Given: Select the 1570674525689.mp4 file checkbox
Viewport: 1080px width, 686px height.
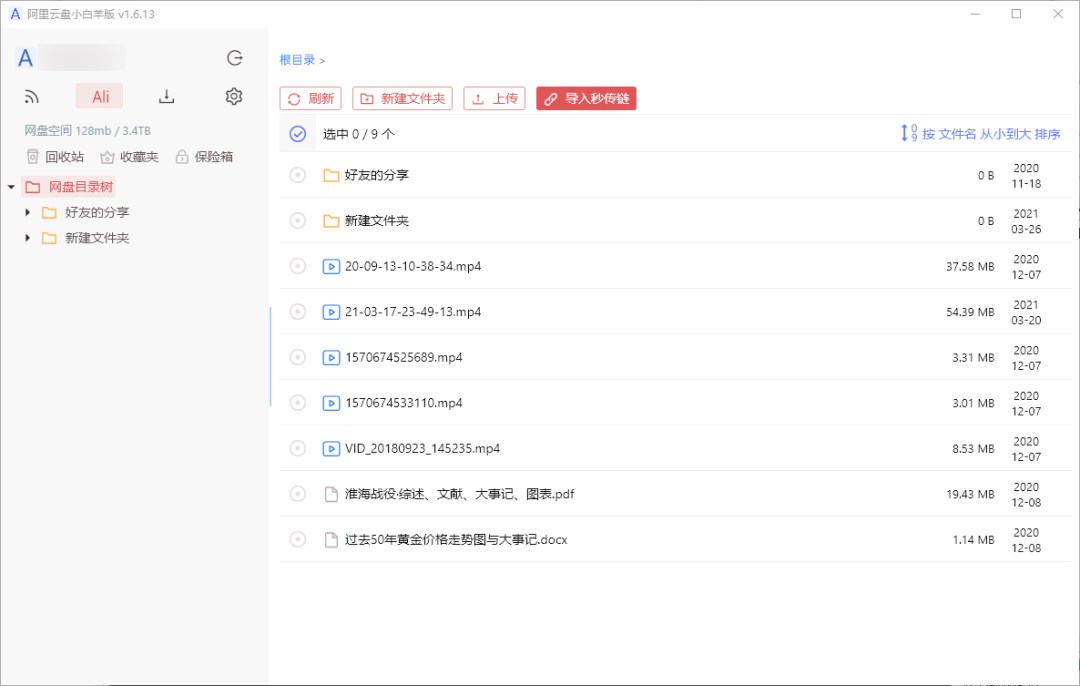Looking at the screenshot, I should pyautogui.click(x=297, y=357).
